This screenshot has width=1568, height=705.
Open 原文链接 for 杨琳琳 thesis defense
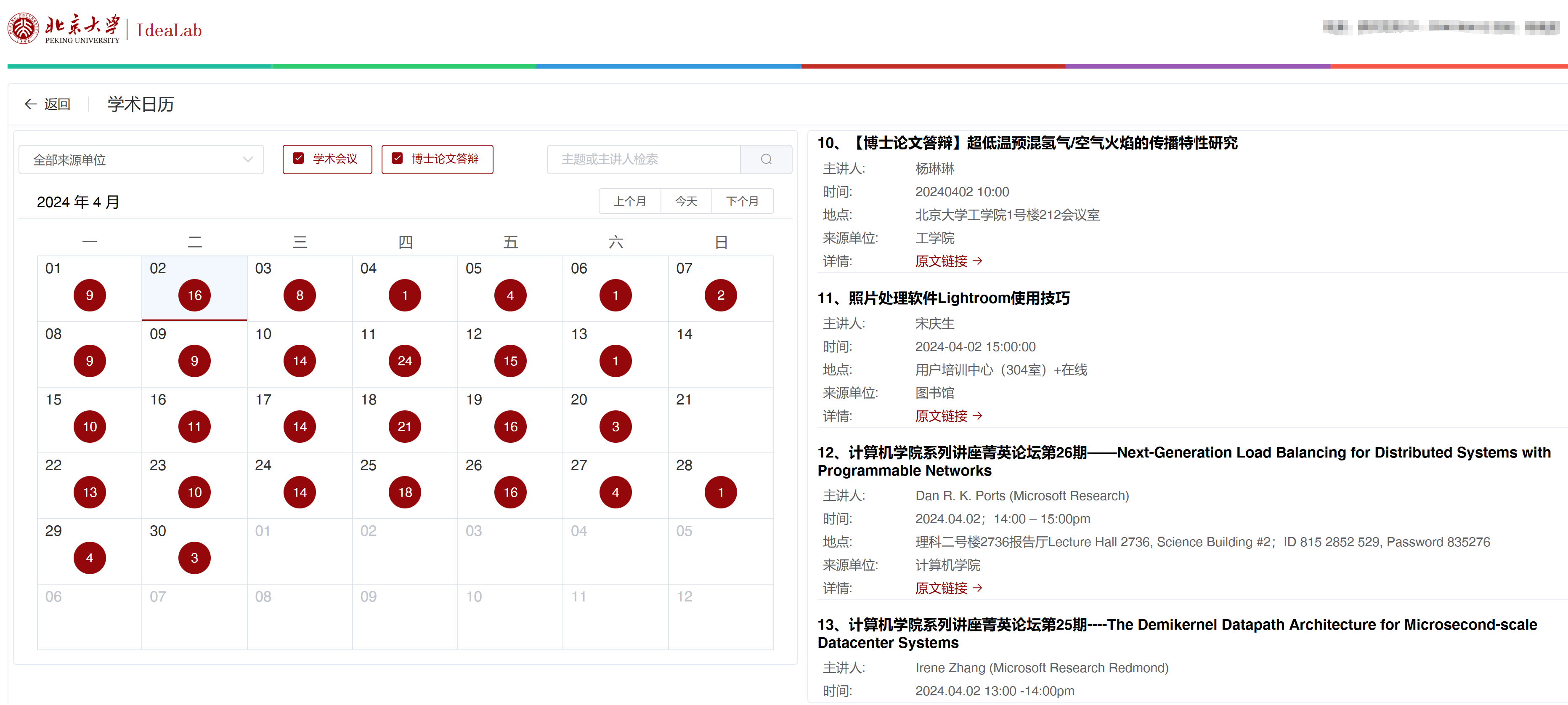(948, 261)
